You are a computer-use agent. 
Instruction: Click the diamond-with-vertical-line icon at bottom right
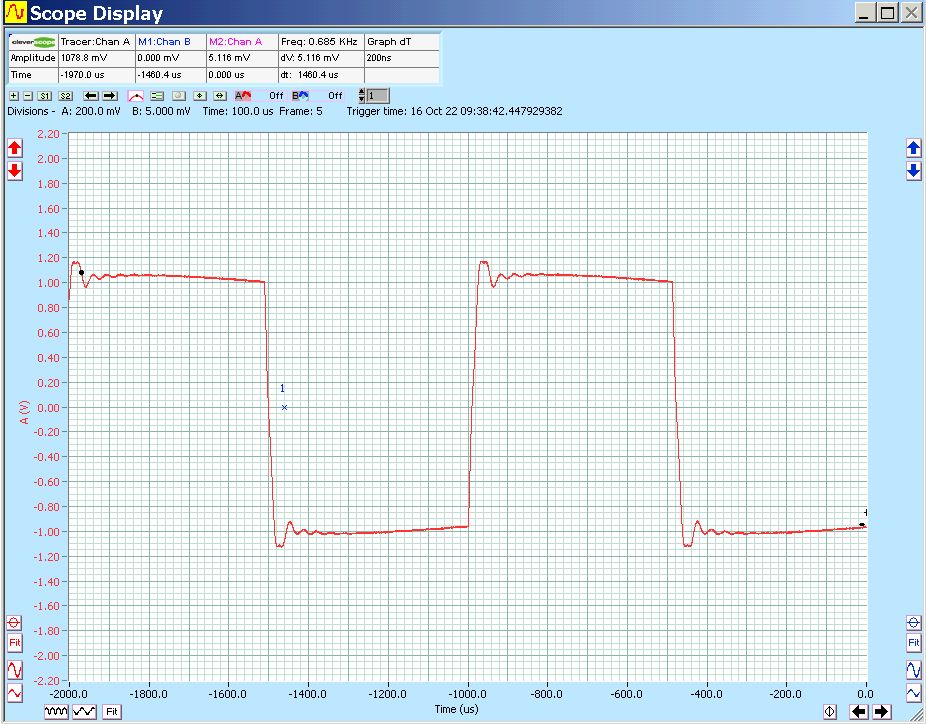(x=830, y=712)
